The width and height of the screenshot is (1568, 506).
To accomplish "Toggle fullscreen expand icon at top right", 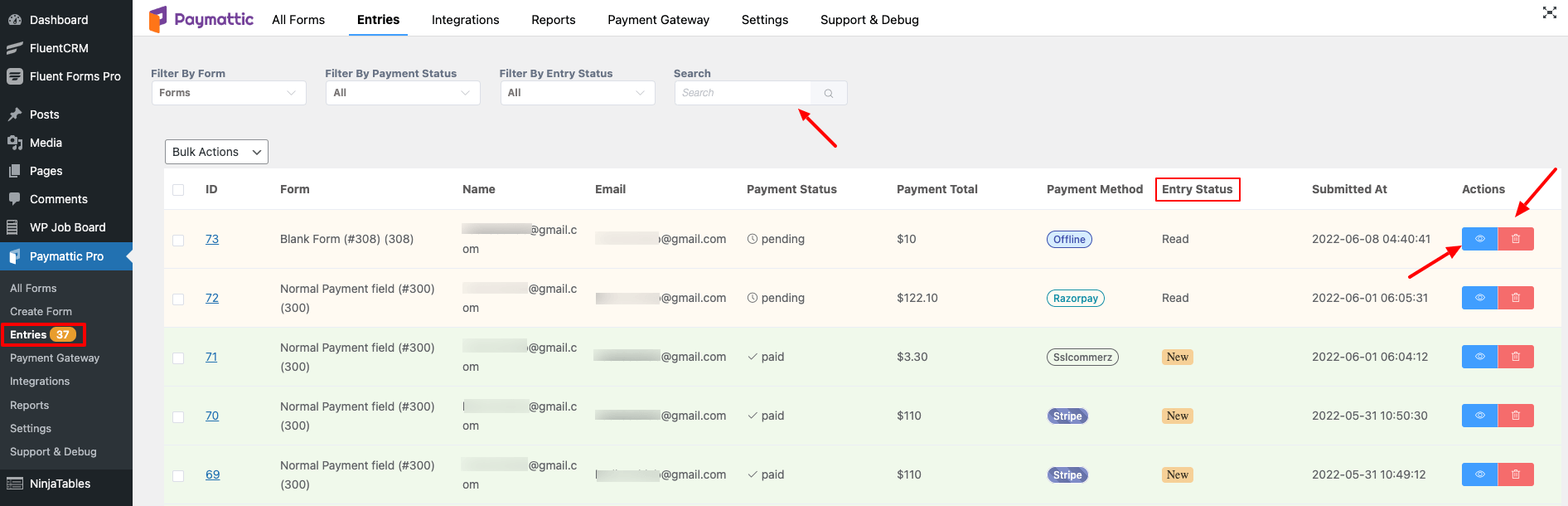I will 1549,12.
